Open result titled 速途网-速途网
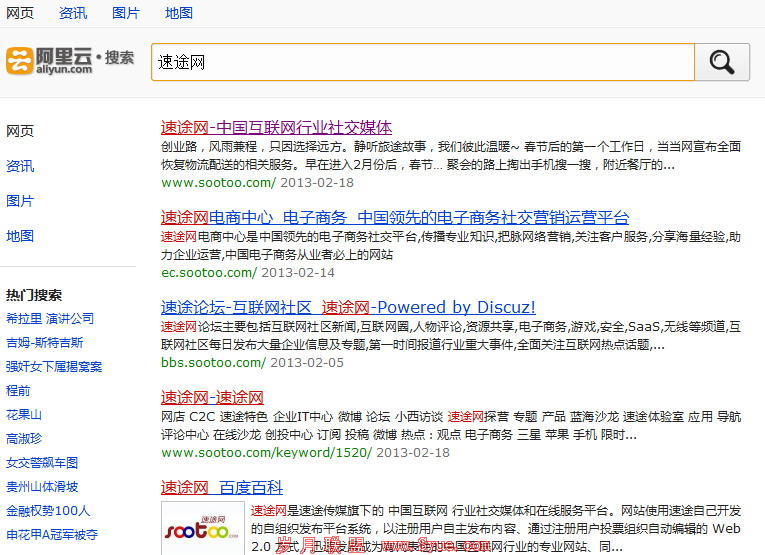The width and height of the screenshot is (765, 555). click(212, 397)
